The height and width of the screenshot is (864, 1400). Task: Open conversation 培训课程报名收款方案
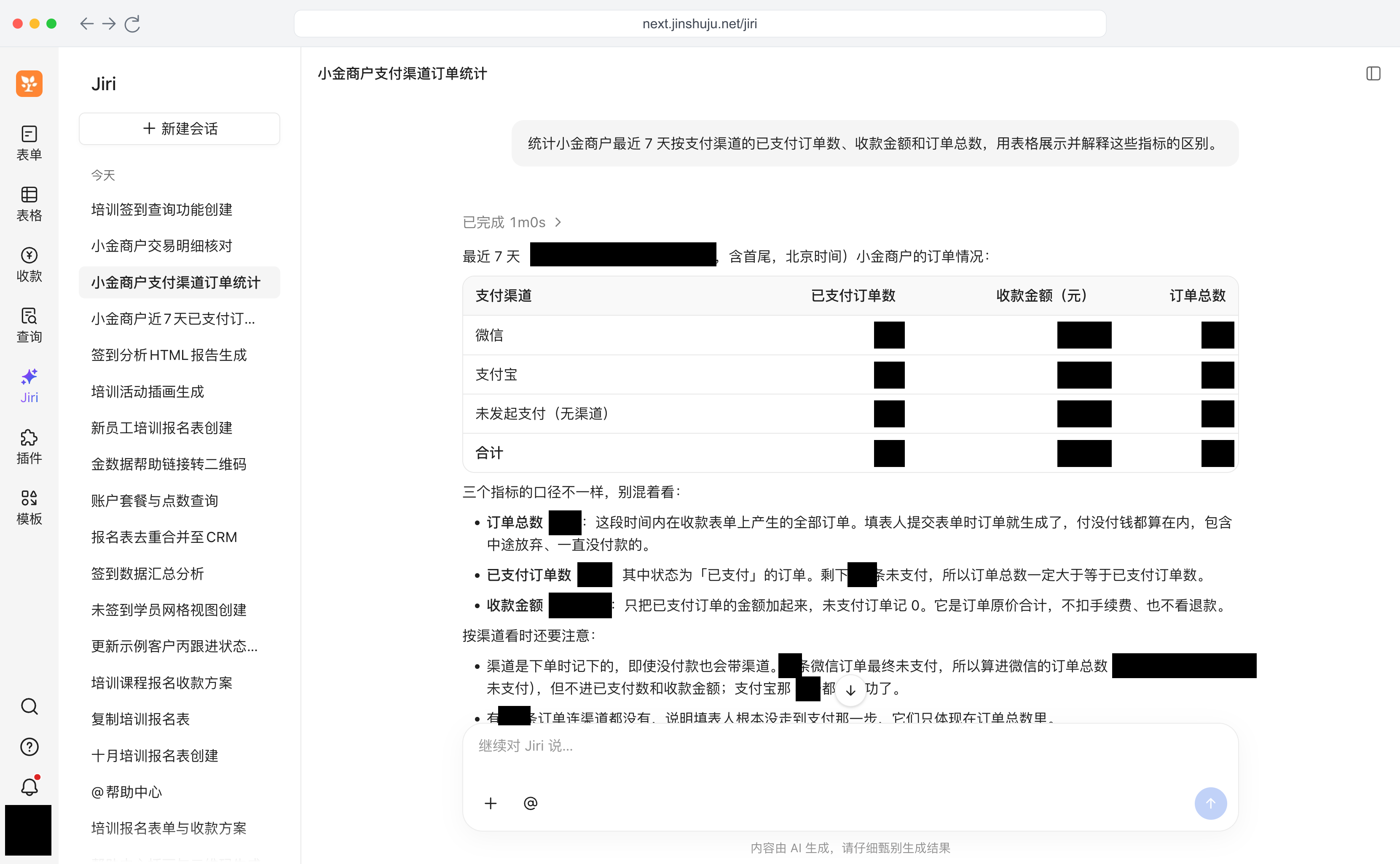tap(180, 682)
